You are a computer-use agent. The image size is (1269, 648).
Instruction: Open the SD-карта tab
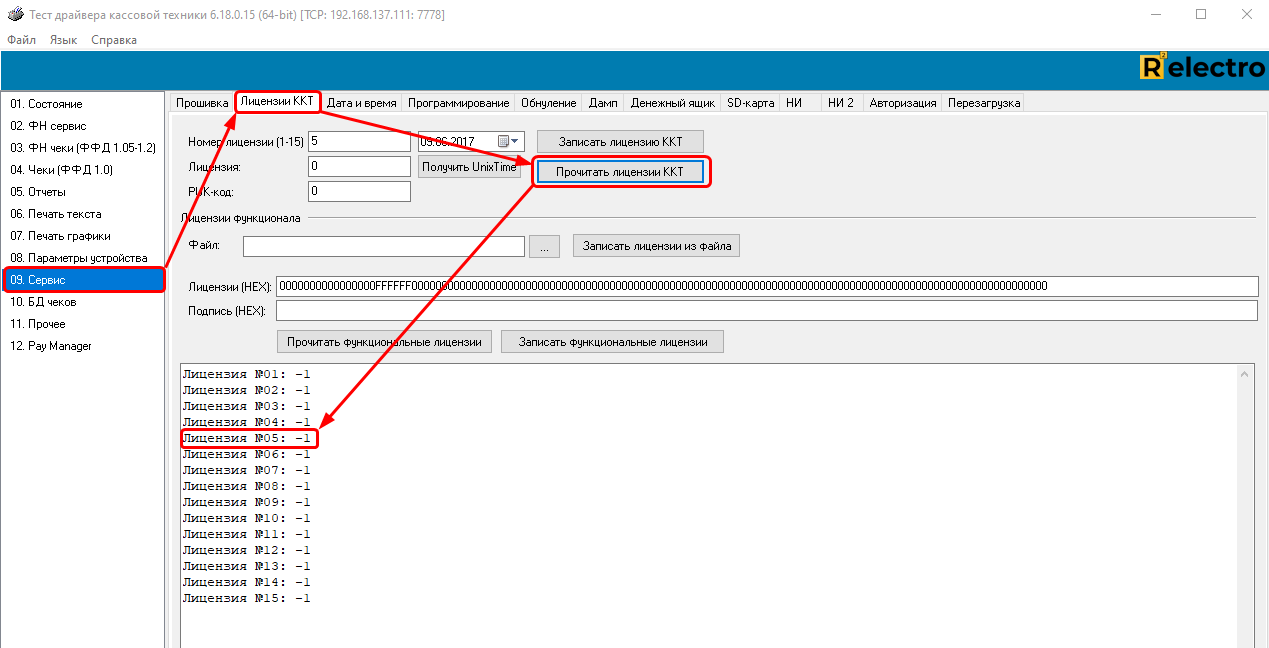point(750,103)
